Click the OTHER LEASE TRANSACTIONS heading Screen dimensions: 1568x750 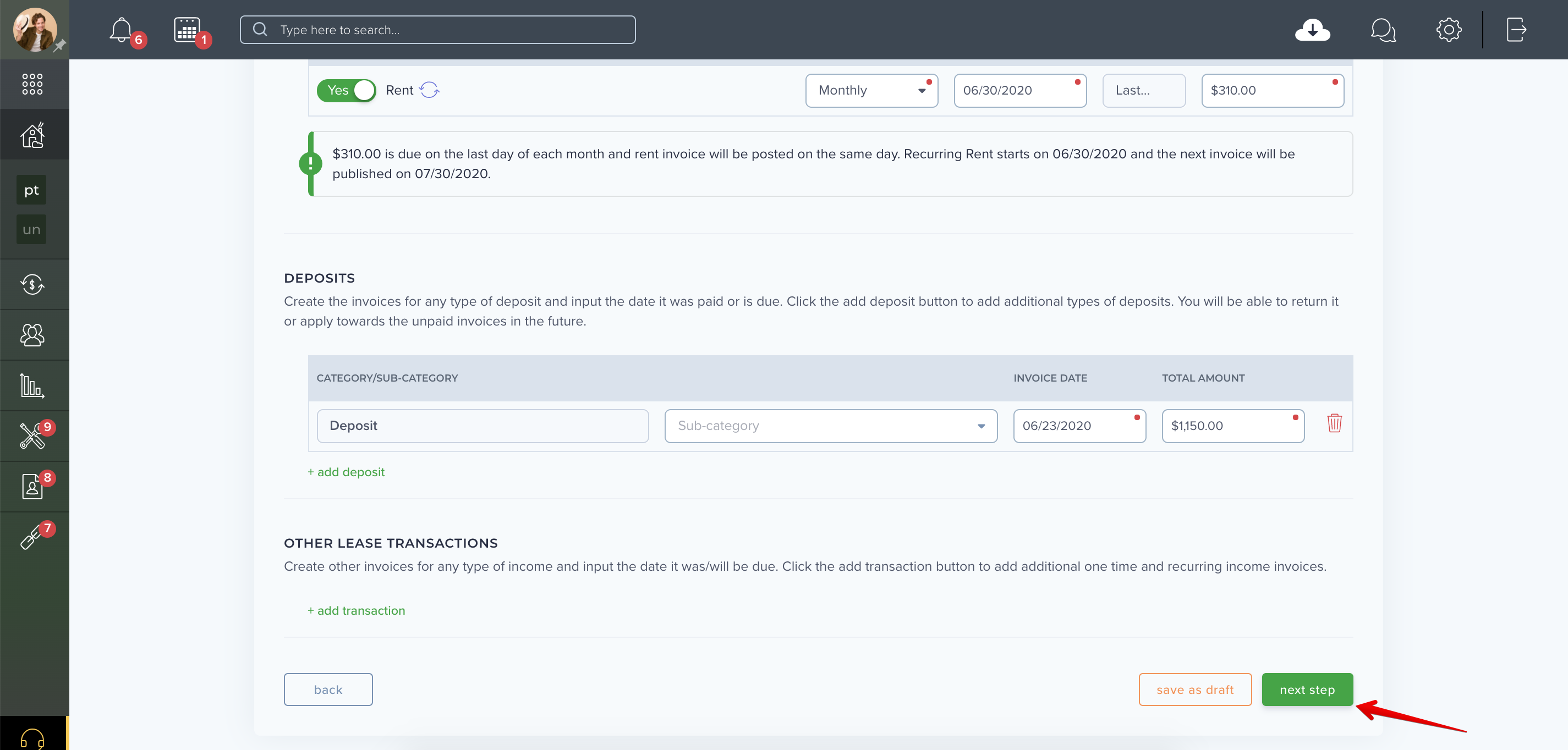point(391,544)
